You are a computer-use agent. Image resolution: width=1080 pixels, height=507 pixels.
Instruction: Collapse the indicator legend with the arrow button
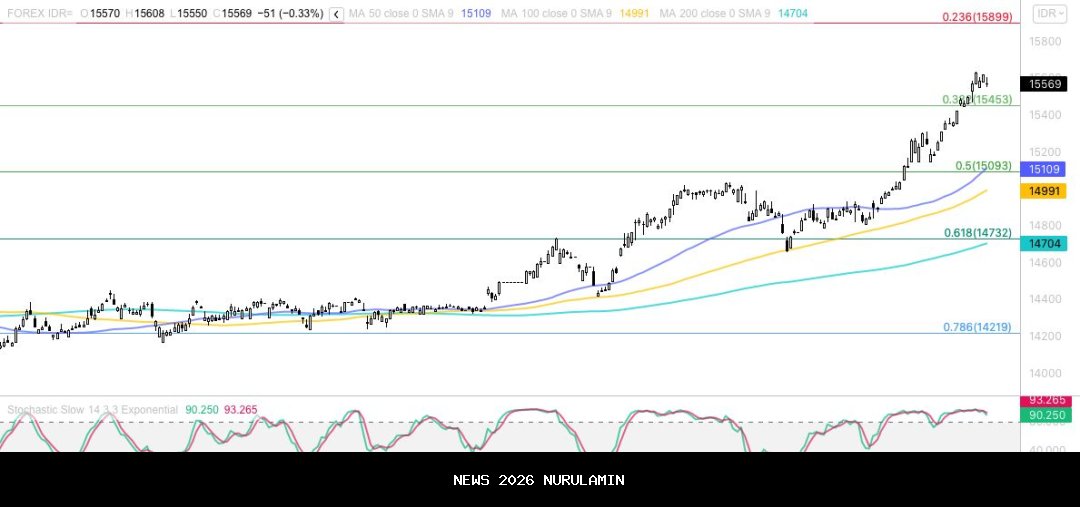click(x=336, y=14)
